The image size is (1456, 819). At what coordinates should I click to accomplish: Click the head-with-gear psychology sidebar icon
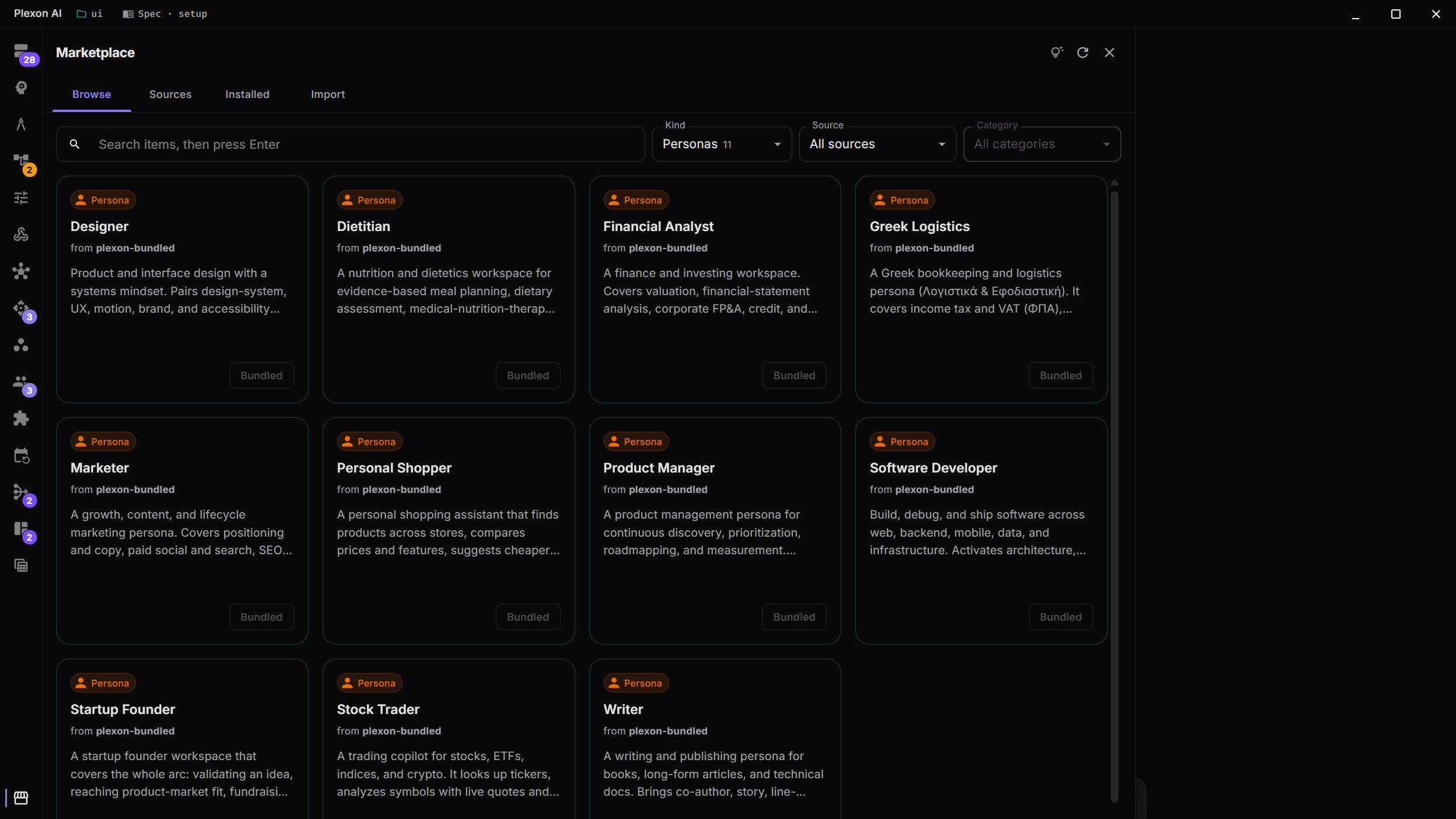coord(21,87)
